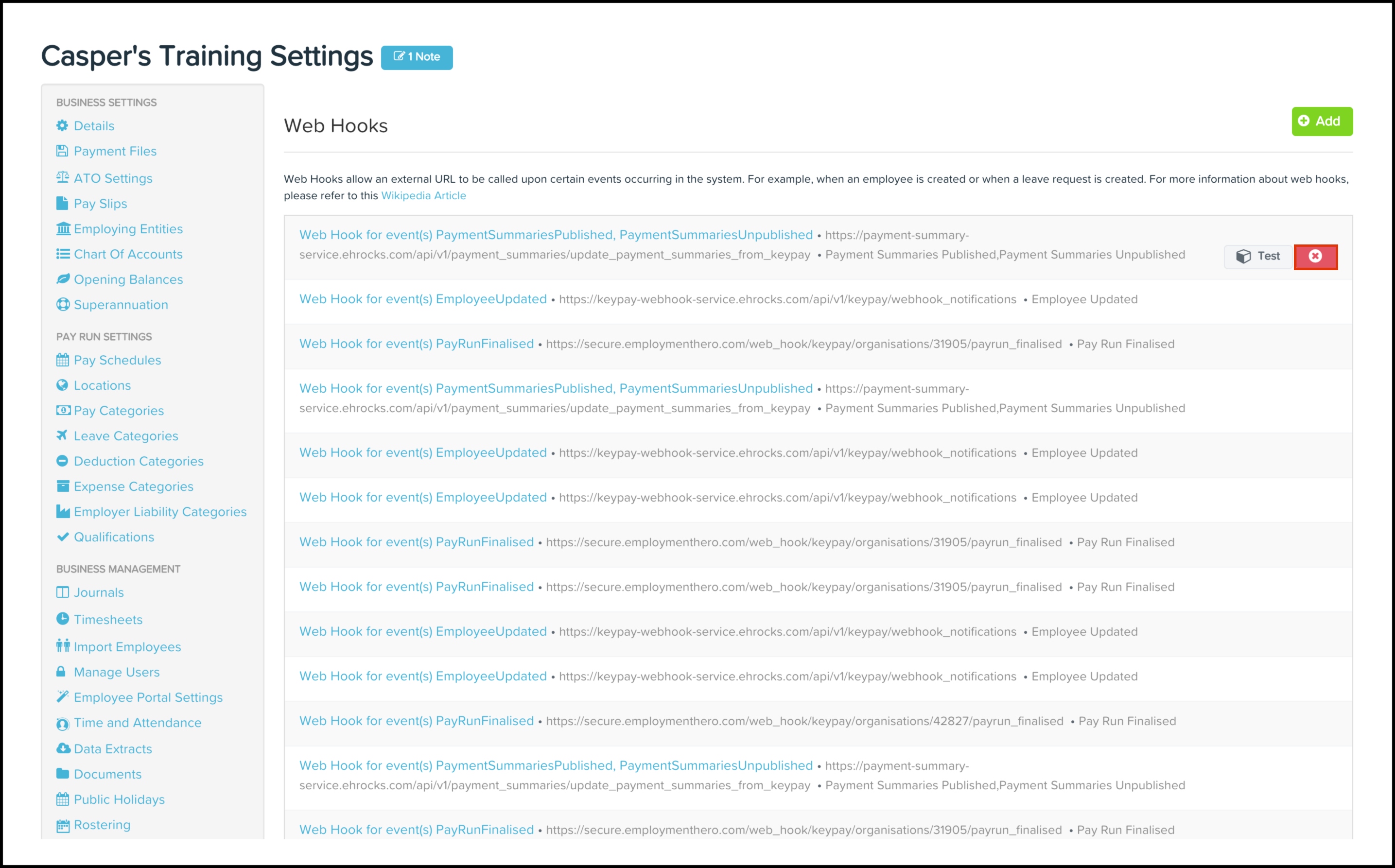The width and height of the screenshot is (1395, 868).
Task: Click the leaf icon for Opening Balances
Action: coord(63,279)
